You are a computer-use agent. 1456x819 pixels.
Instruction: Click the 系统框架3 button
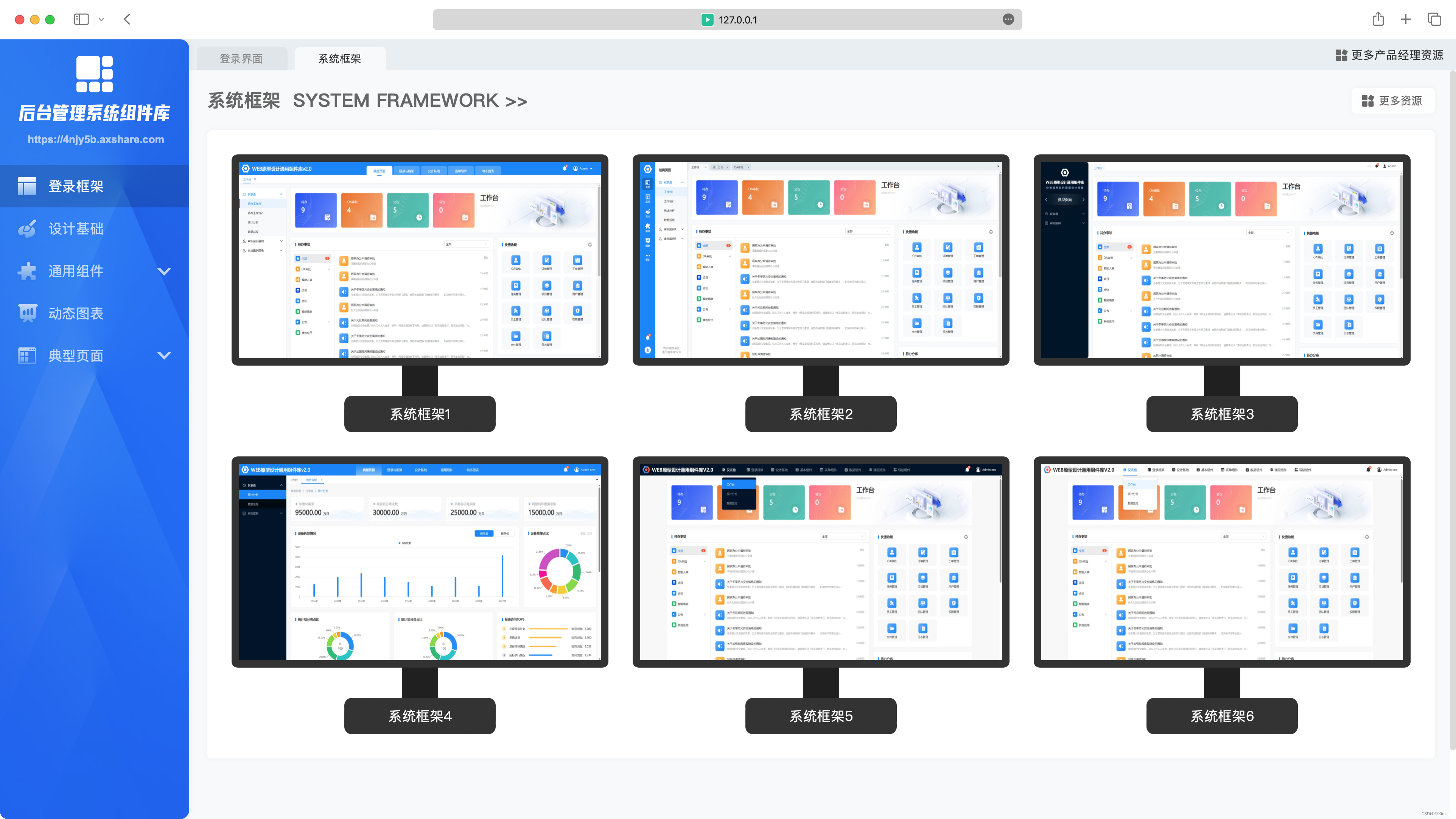point(1222,414)
